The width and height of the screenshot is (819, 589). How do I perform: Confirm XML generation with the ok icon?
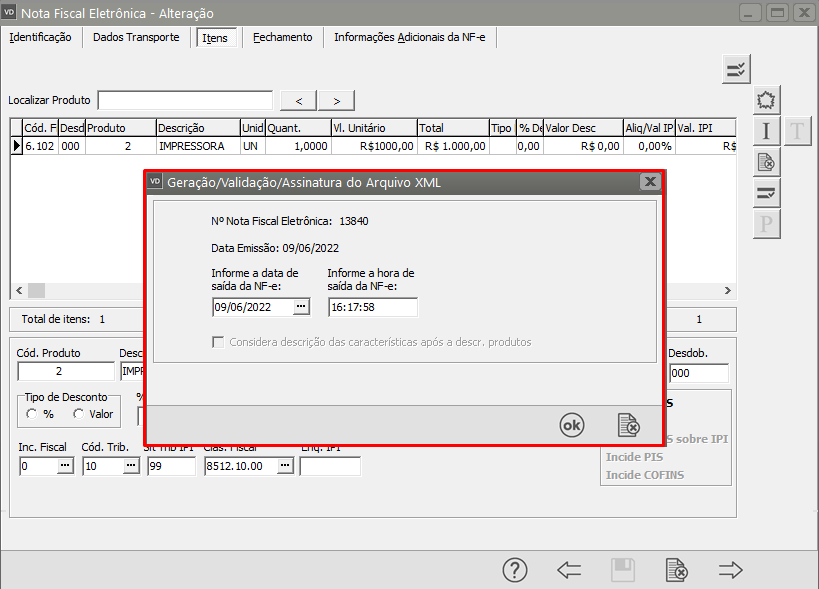click(x=571, y=425)
